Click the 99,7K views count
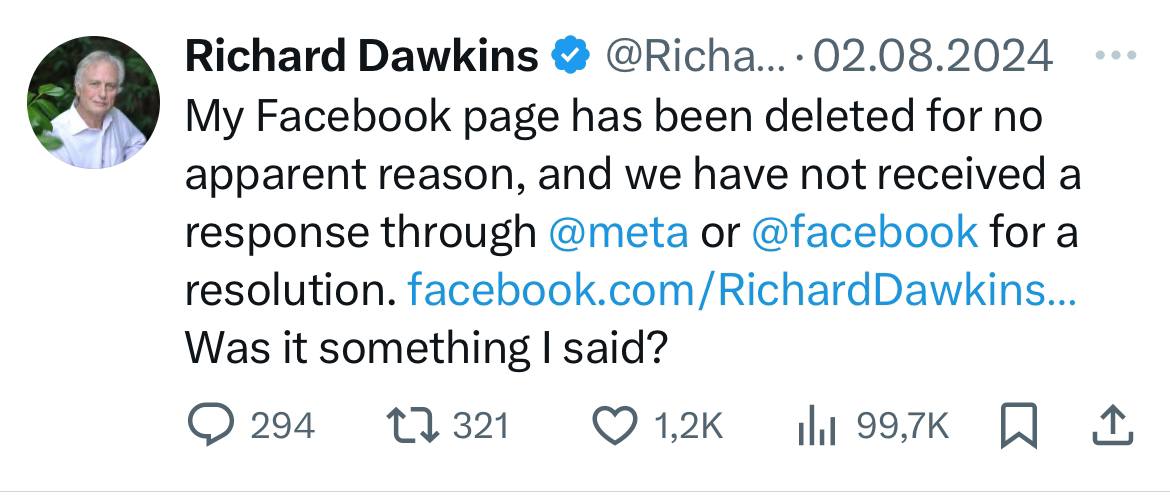The height and width of the screenshot is (501, 1170). (x=901, y=427)
